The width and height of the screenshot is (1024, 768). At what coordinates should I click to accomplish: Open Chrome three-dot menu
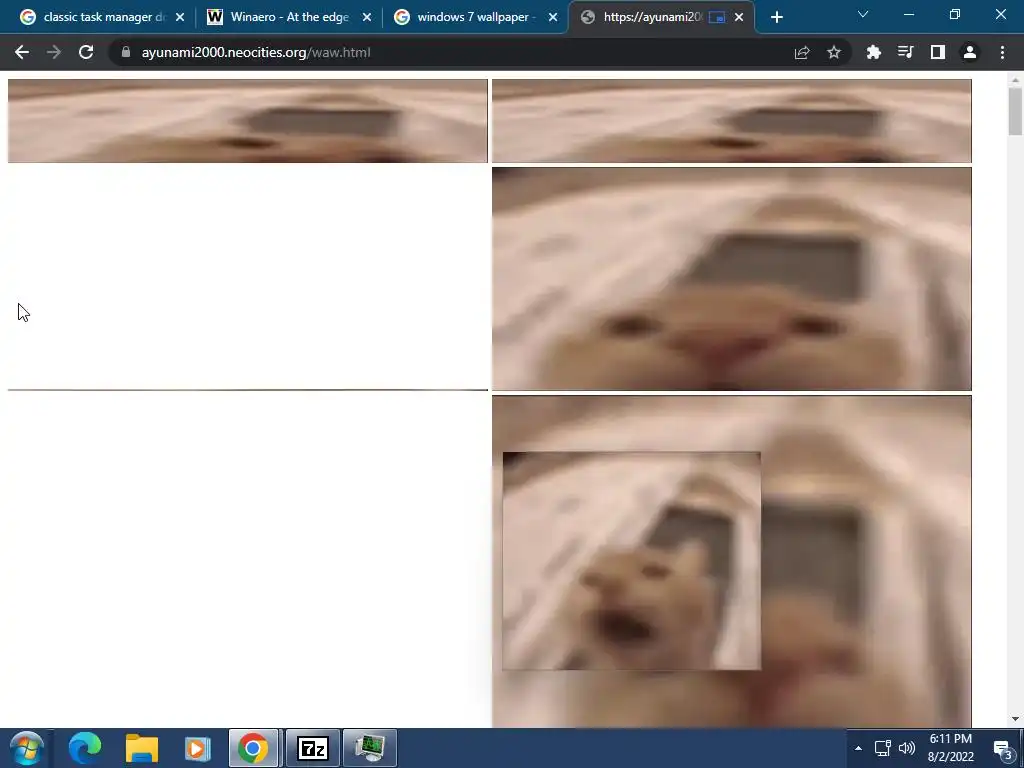tap(1002, 52)
